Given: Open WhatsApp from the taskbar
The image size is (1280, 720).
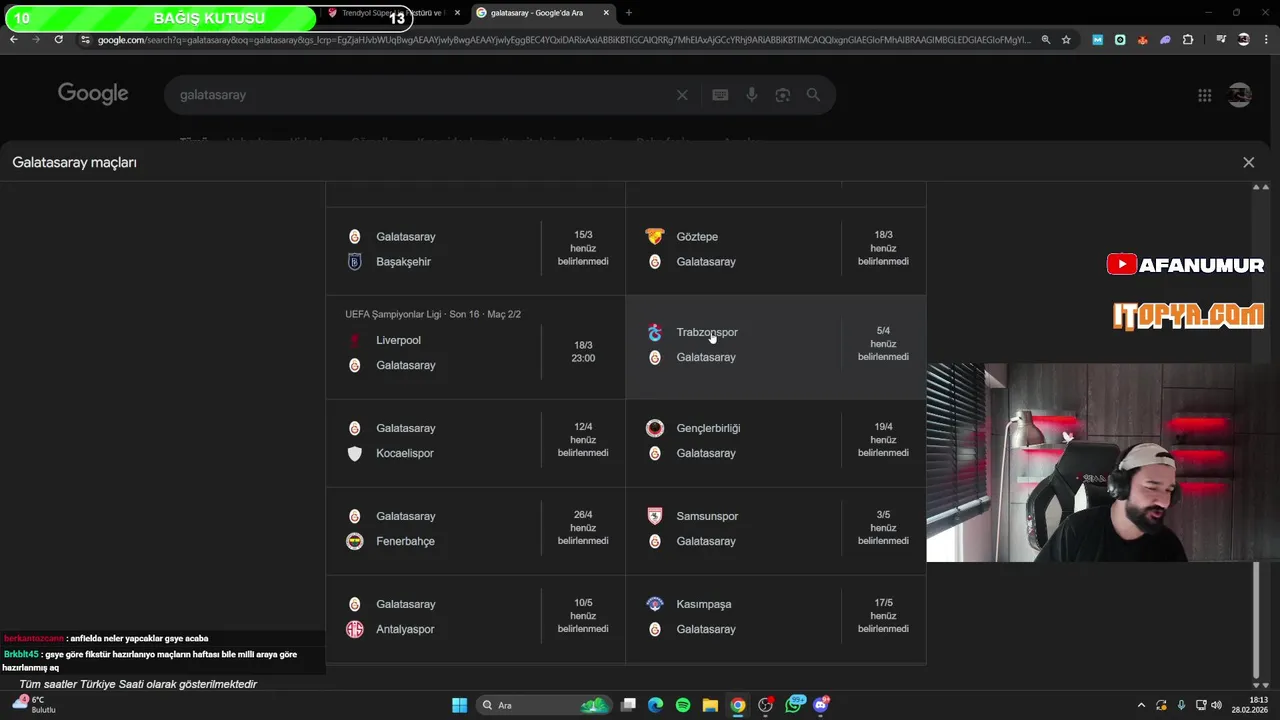Looking at the screenshot, I should click(795, 705).
